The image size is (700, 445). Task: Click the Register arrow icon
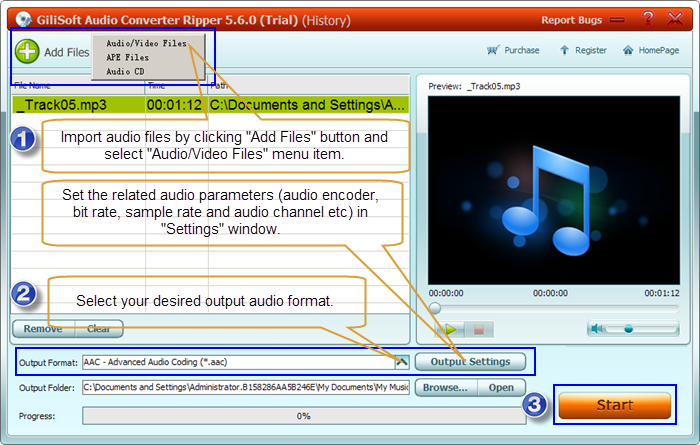565,50
